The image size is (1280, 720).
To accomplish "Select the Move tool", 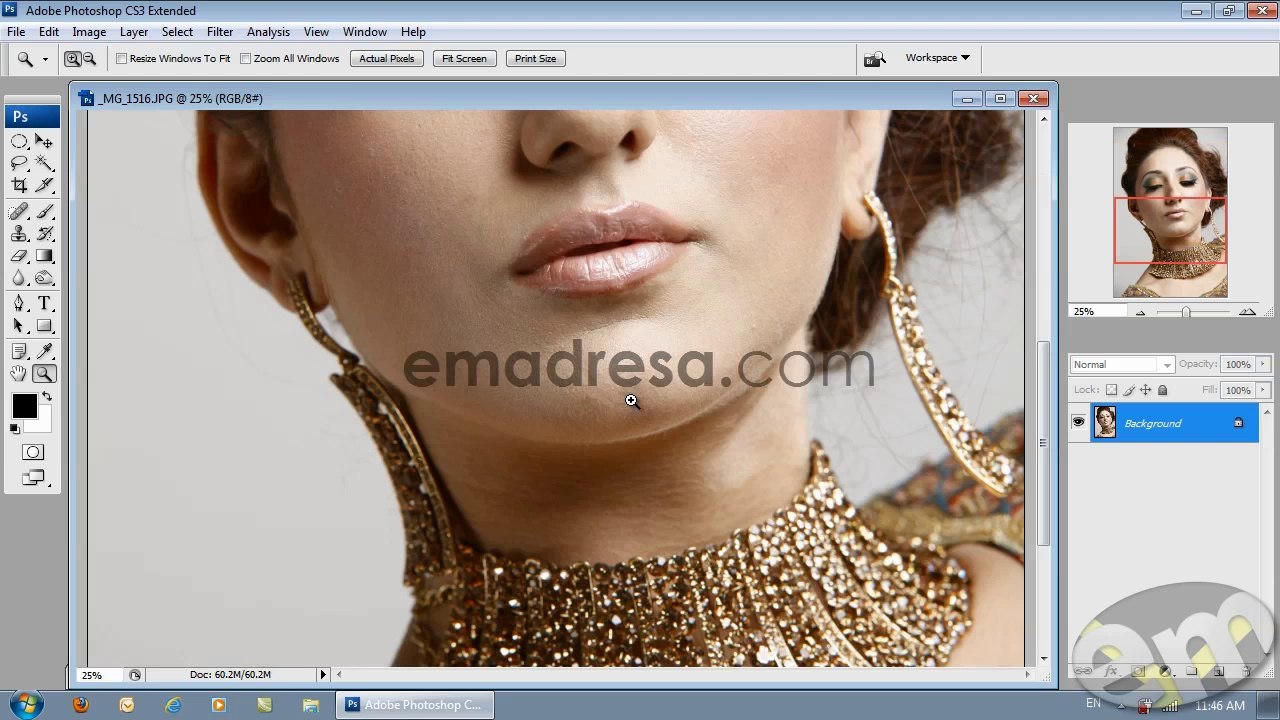I will point(44,141).
